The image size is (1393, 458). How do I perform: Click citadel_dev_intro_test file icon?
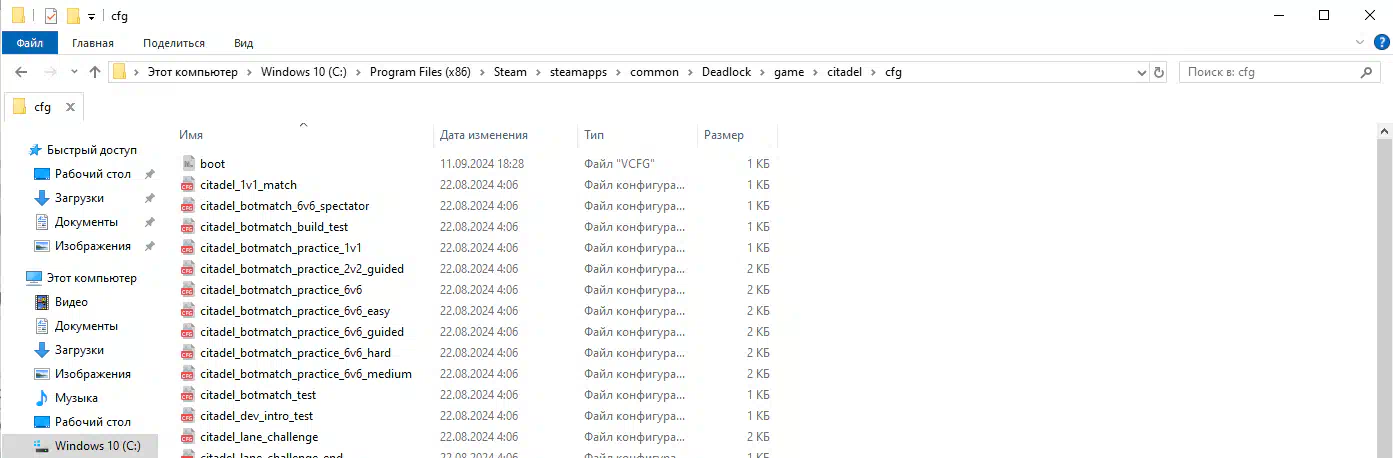click(188, 416)
